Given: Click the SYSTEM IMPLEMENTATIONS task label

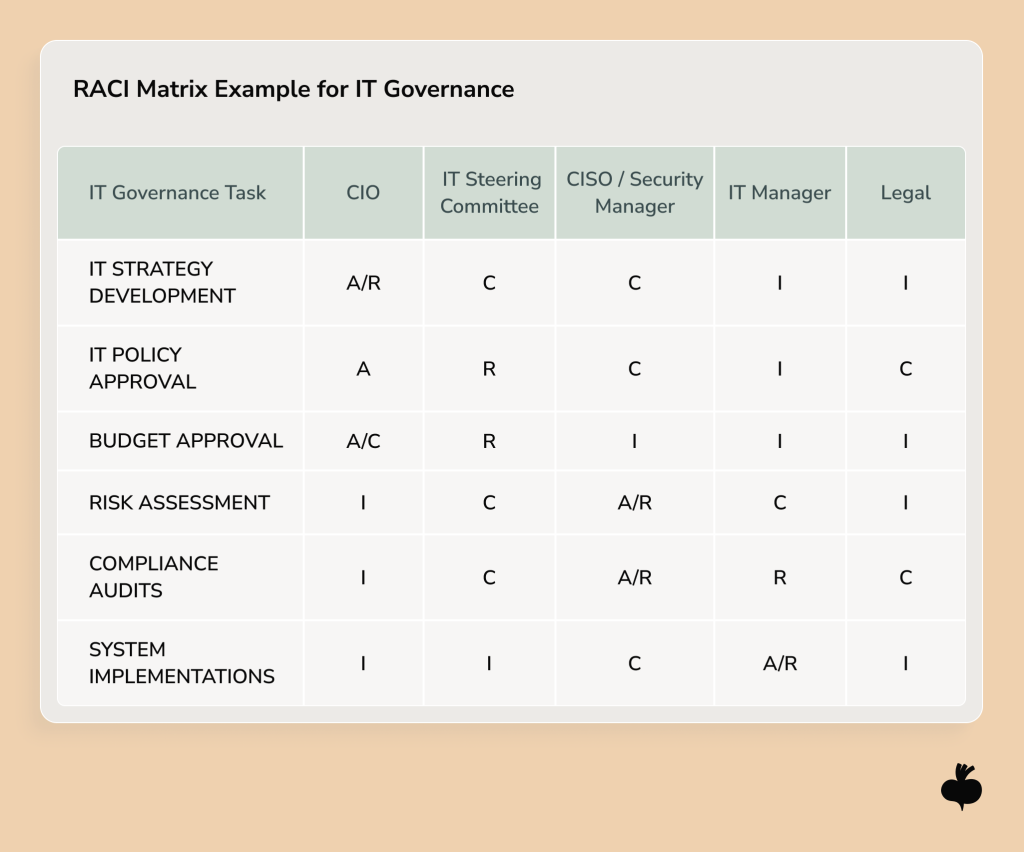Looking at the screenshot, I should (x=182, y=663).
